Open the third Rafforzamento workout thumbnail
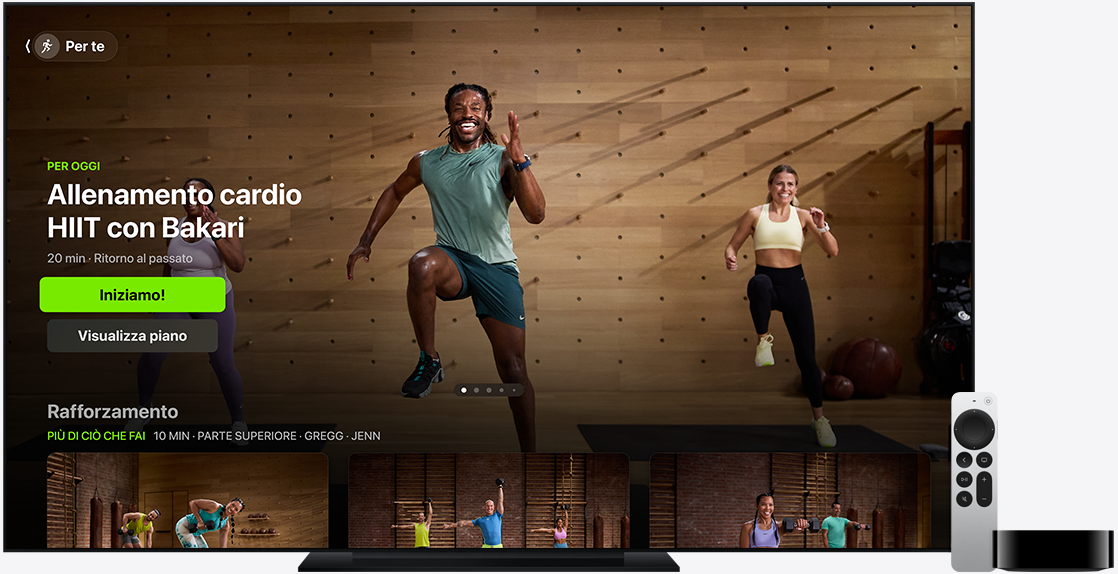1118x574 pixels. coord(789,500)
